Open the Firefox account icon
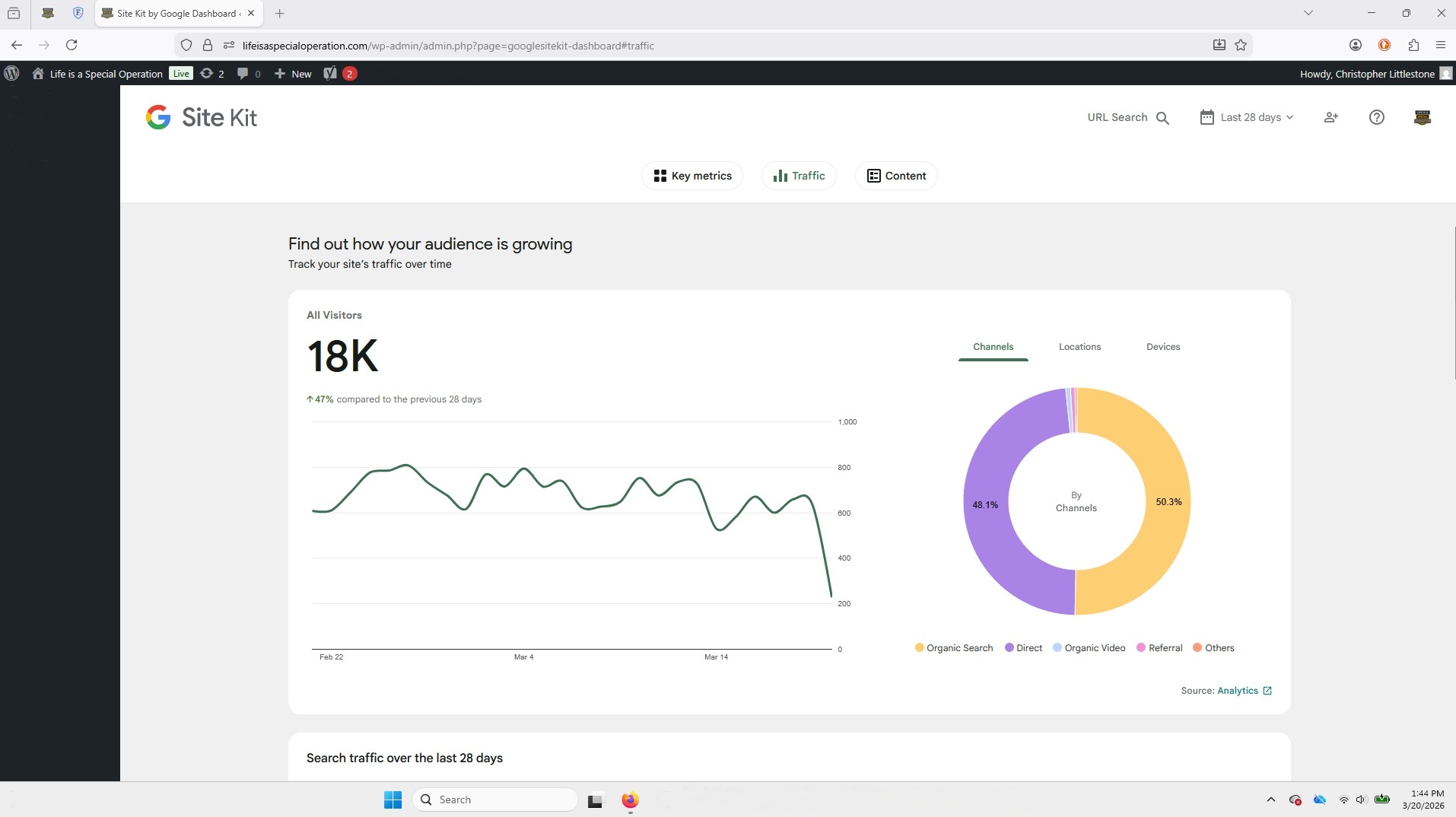 (1356, 46)
